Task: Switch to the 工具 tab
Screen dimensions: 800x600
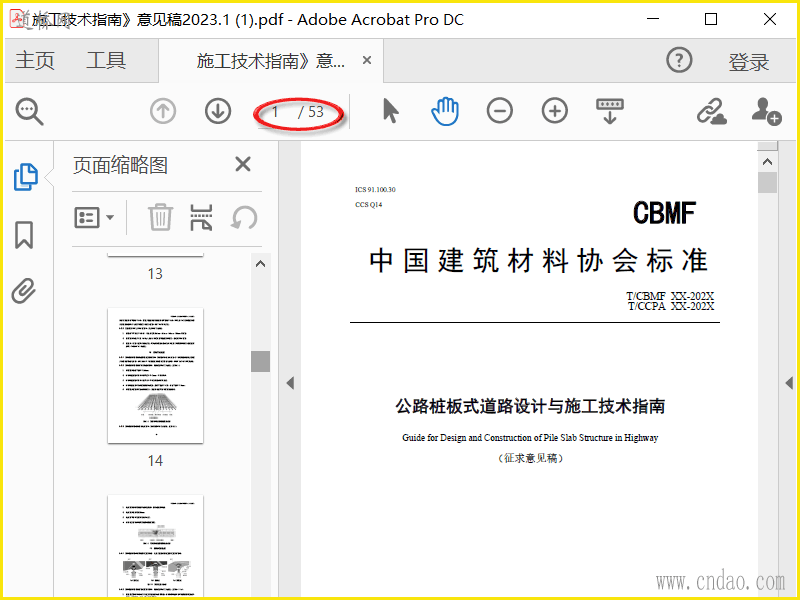Action: click(x=106, y=60)
